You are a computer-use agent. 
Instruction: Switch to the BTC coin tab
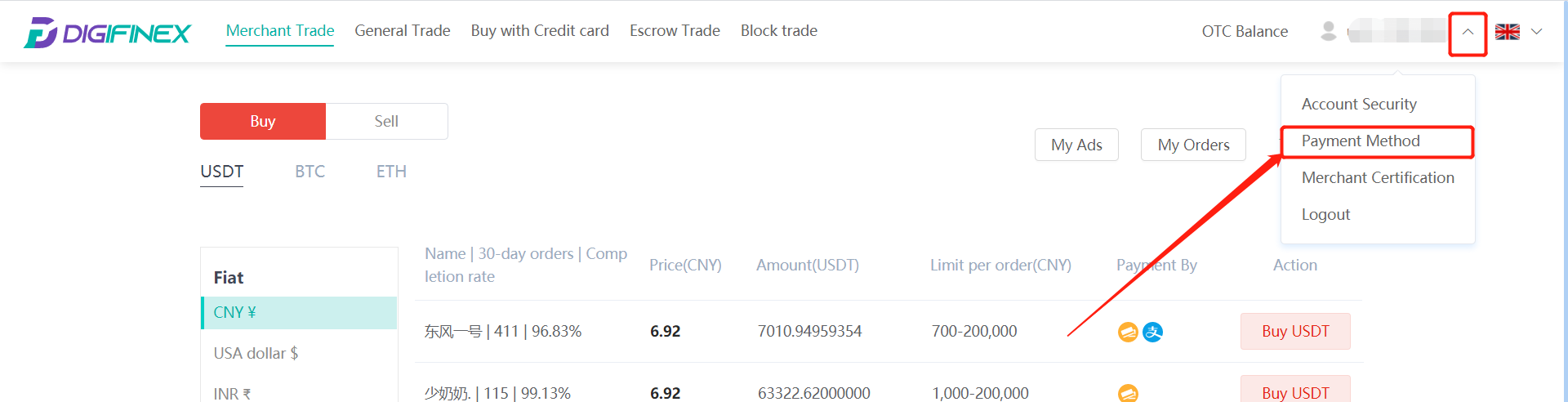tap(310, 172)
